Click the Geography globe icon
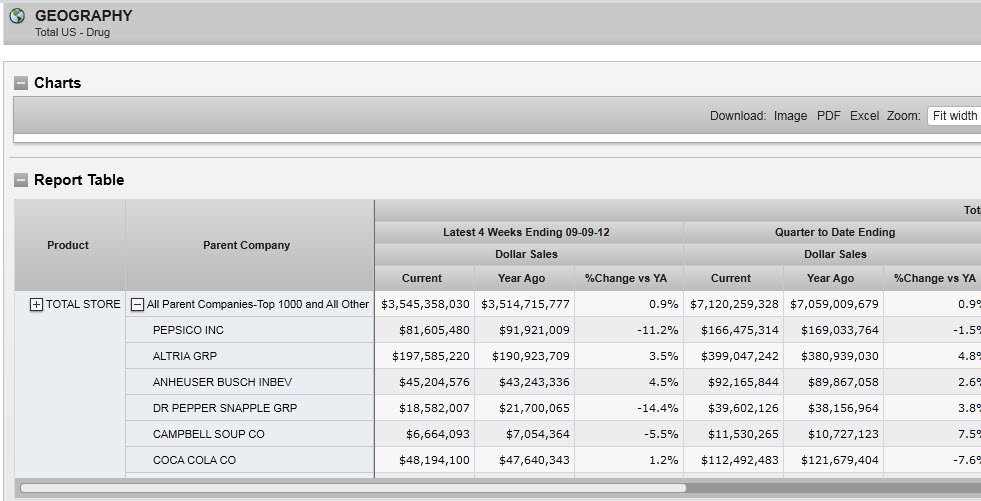981x501 pixels. point(18,16)
